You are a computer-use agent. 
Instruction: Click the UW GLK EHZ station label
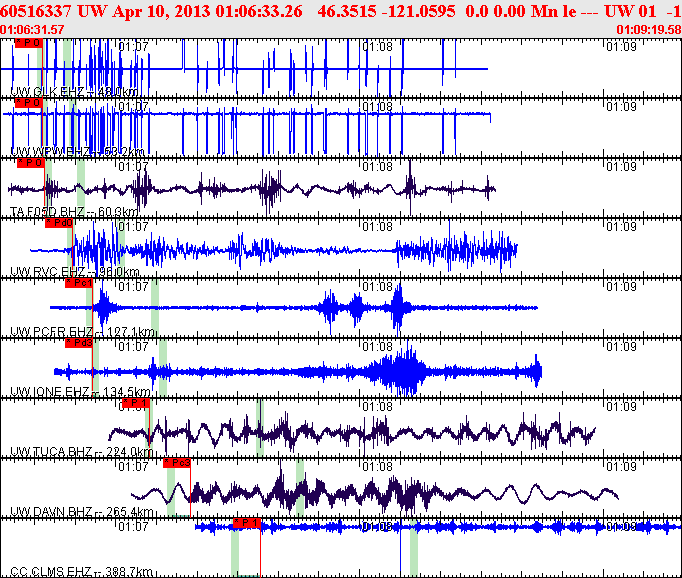74,92
